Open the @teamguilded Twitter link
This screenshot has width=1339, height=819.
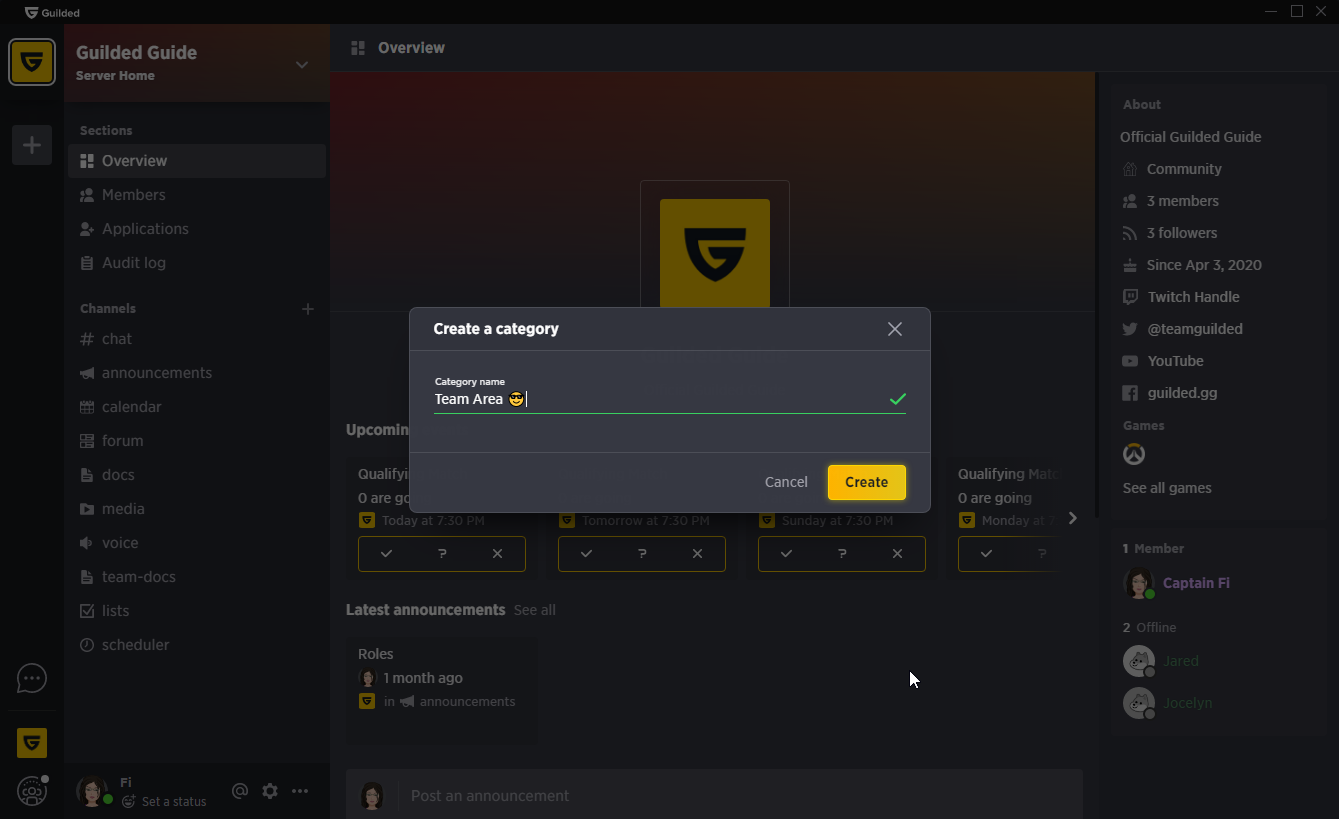pos(1195,329)
